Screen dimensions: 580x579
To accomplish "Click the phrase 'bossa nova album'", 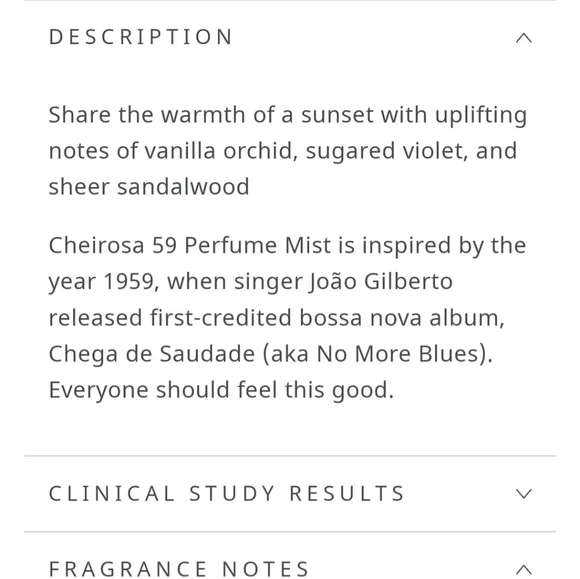I will pyautogui.click(x=401, y=317).
